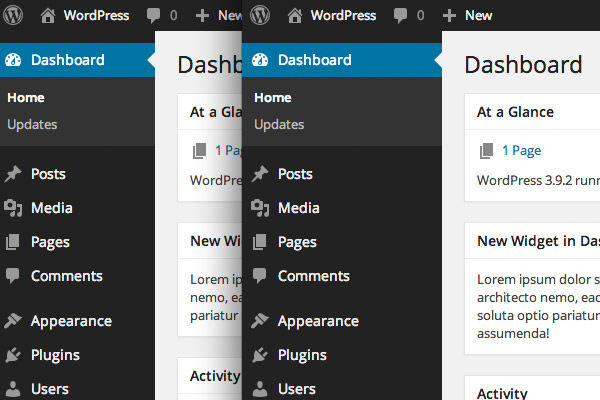Select the Pages icon in right sidebar
This screenshot has width=600, height=400.
(x=259, y=242)
